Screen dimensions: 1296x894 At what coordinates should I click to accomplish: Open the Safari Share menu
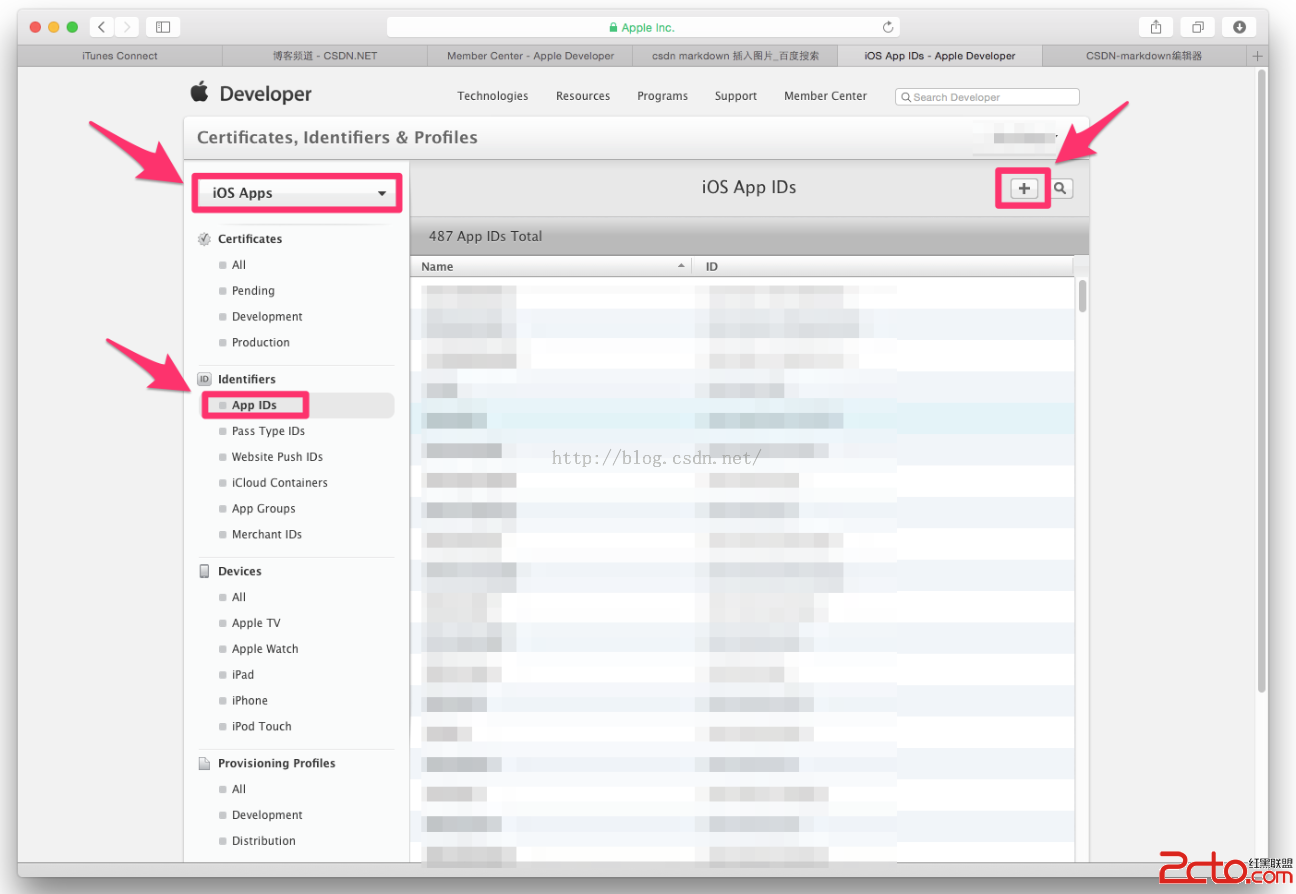coord(1156,27)
